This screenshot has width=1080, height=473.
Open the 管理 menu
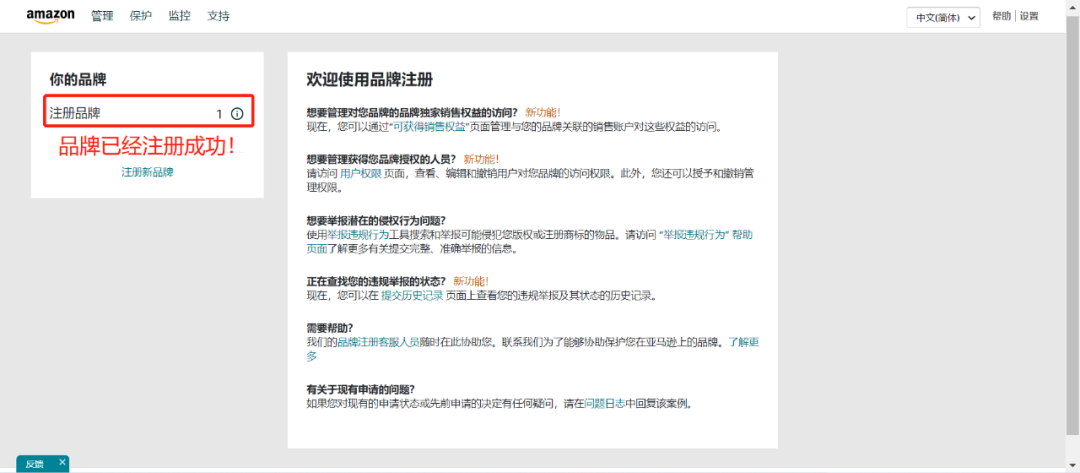[x=102, y=16]
